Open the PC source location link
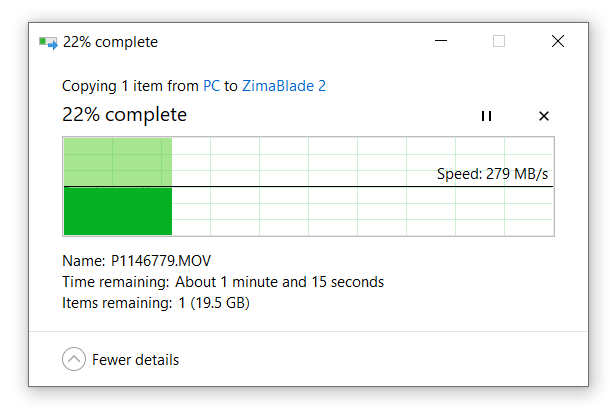 (211, 86)
